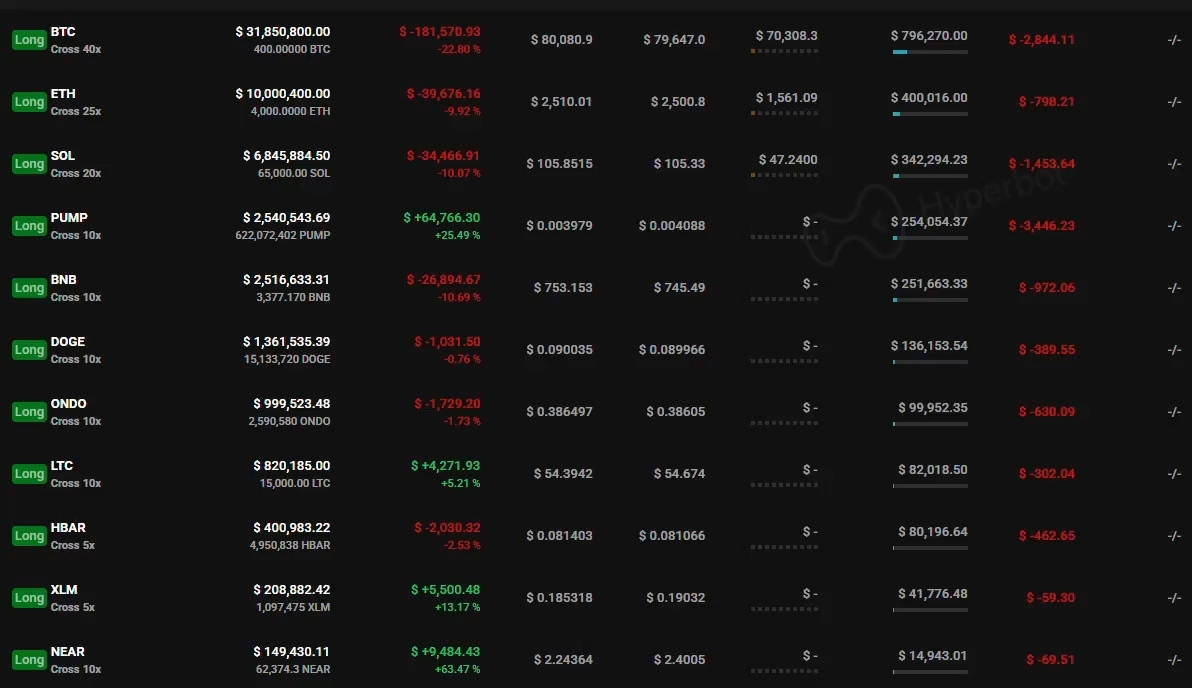Click the liquidation dots under $70,308.3
Viewport: 1192px width, 688px height.
pyautogui.click(x=785, y=51)
